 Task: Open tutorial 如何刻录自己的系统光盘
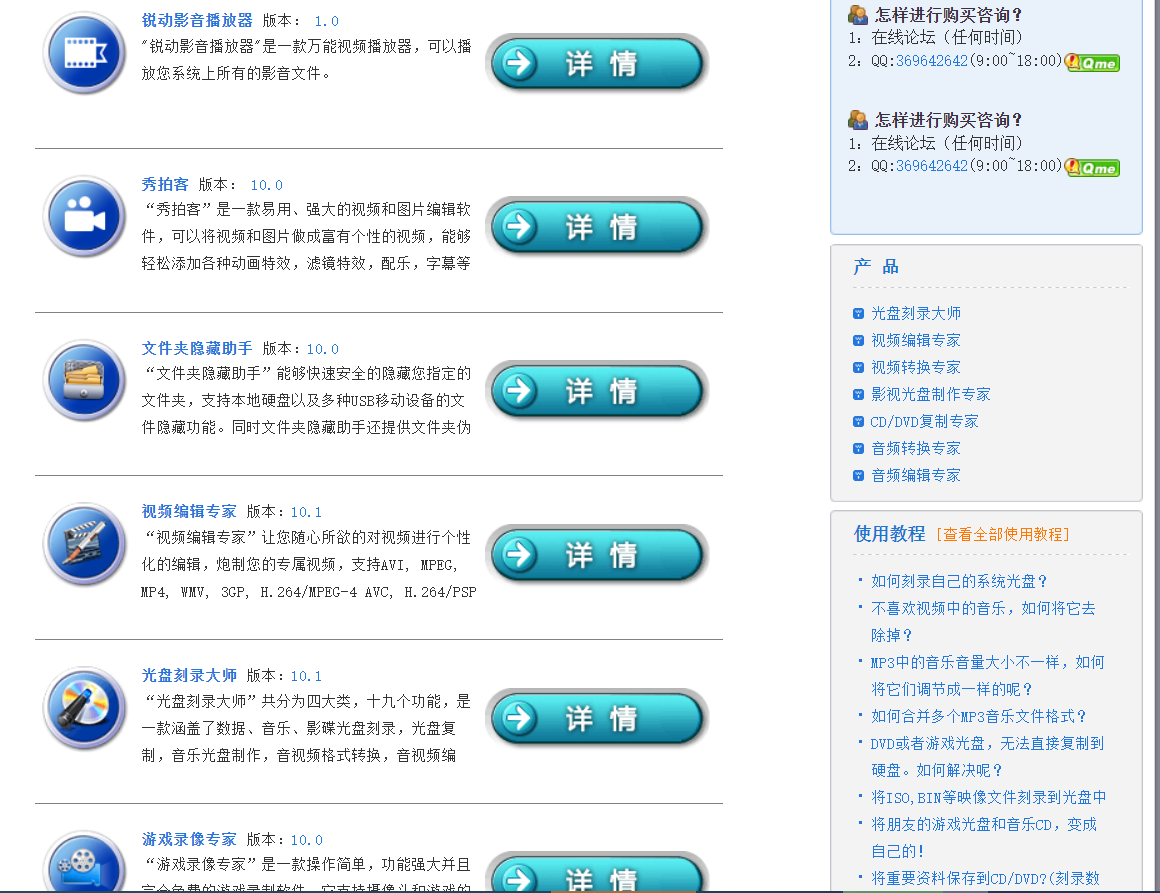coord(958,581)
